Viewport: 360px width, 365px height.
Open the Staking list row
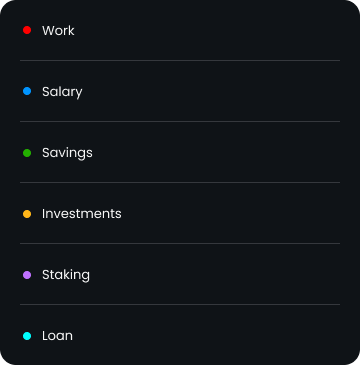tap(180, 274)
